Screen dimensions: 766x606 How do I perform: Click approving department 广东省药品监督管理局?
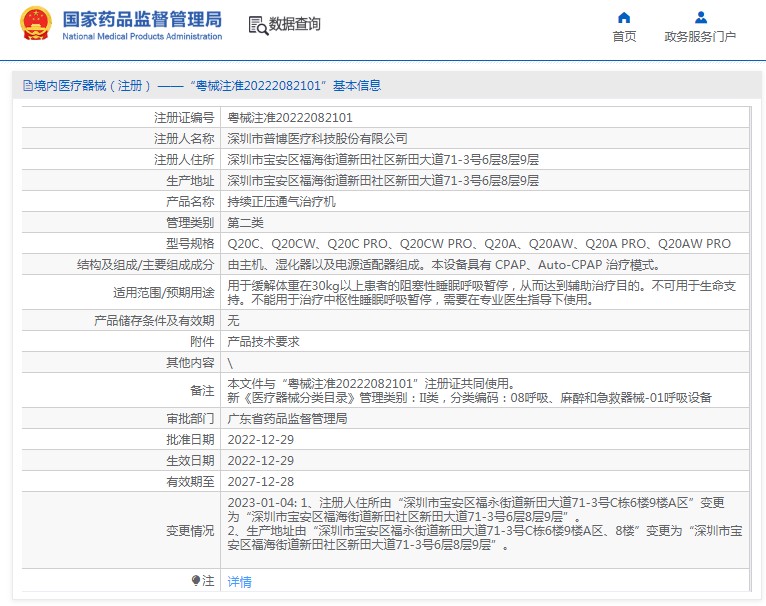tap(288, 418)
